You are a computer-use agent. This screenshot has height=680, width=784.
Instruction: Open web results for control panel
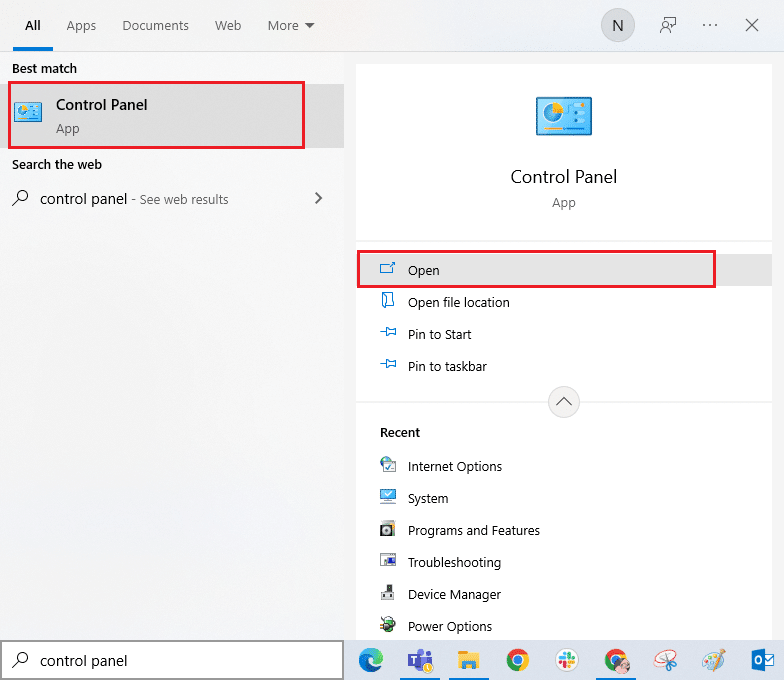pos(172,199)
